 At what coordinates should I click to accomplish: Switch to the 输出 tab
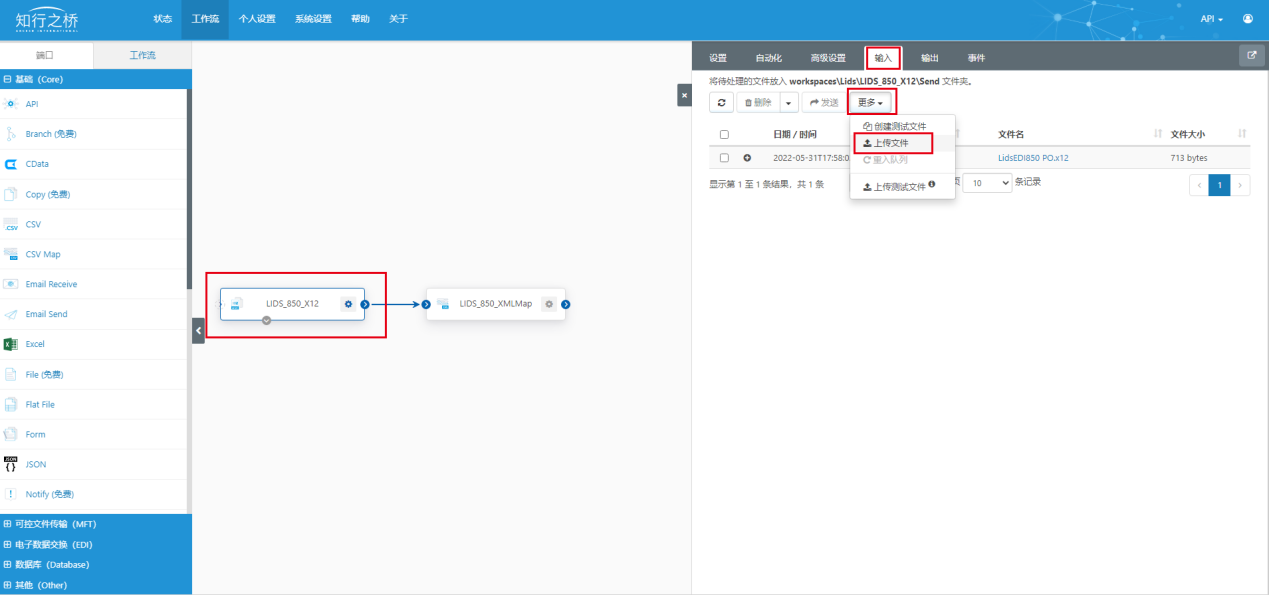click(929, 58)
